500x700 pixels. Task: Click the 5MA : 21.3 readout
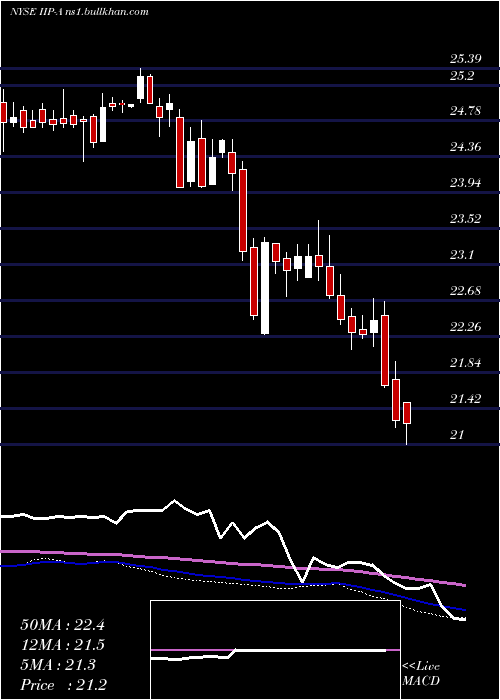58,665
